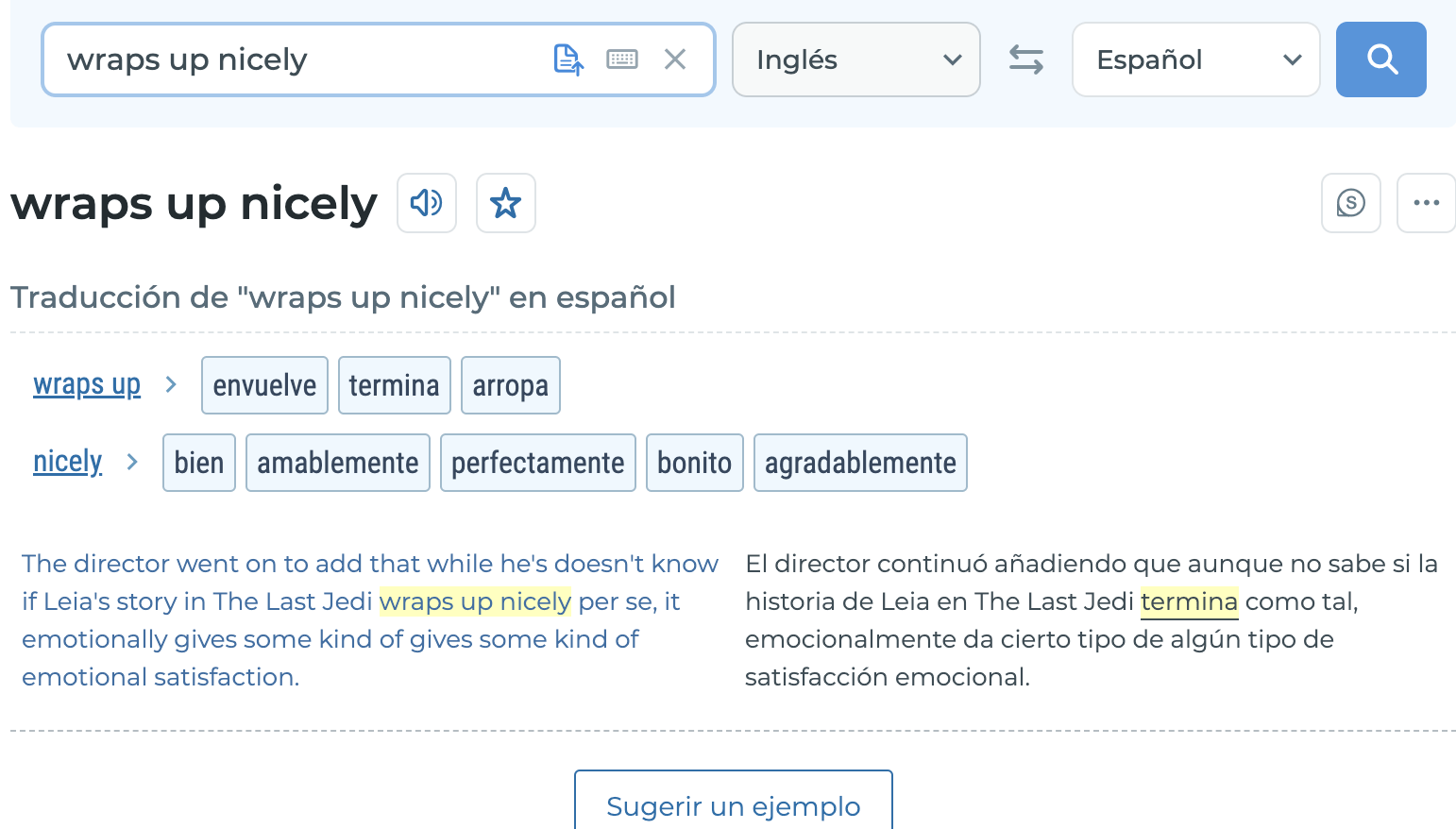This screenshot has height=829, width=1456.
Task: Open the three-dot more options icon
Action: 1426,202
